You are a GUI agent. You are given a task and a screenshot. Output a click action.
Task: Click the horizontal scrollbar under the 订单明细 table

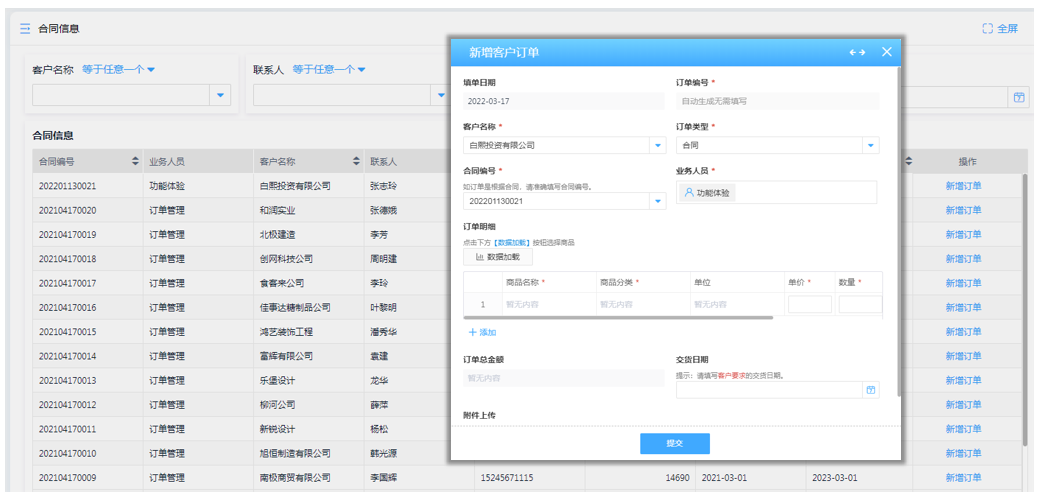pos(620,317)
